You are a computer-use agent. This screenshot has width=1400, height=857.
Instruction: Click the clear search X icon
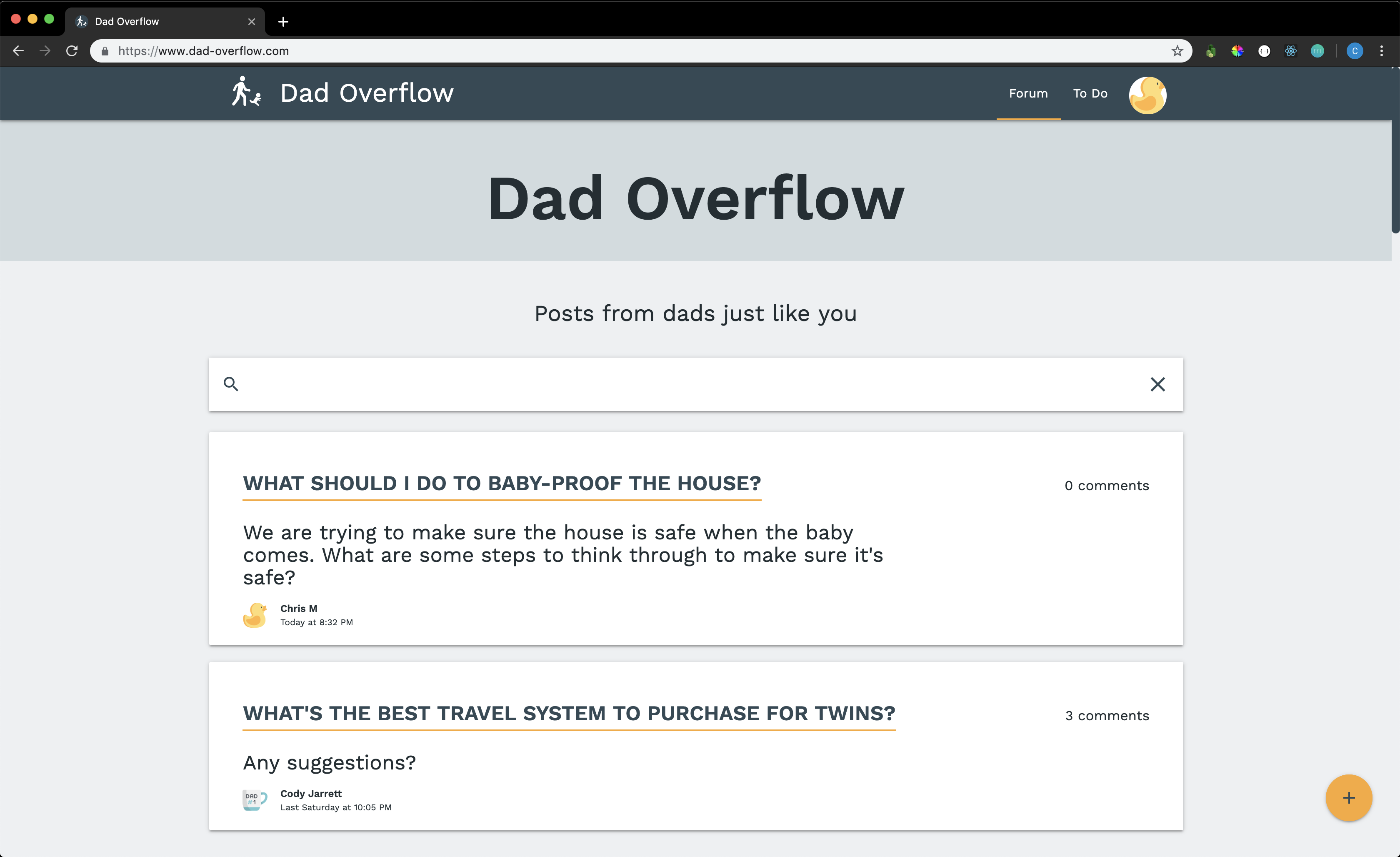coord(1158,383)
